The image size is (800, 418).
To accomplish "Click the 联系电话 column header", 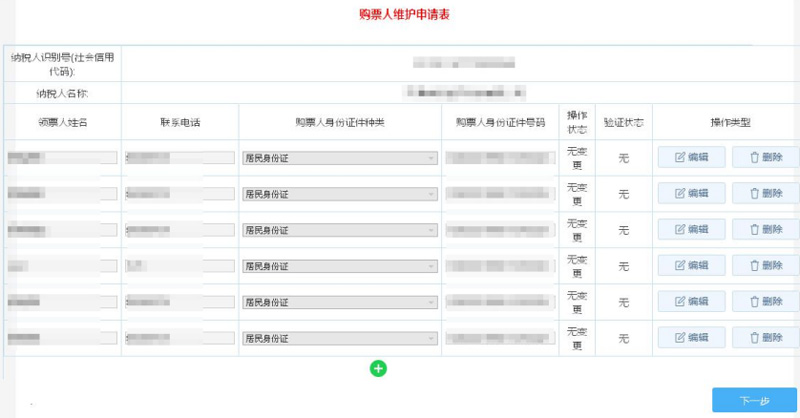I will click(180, 122).
